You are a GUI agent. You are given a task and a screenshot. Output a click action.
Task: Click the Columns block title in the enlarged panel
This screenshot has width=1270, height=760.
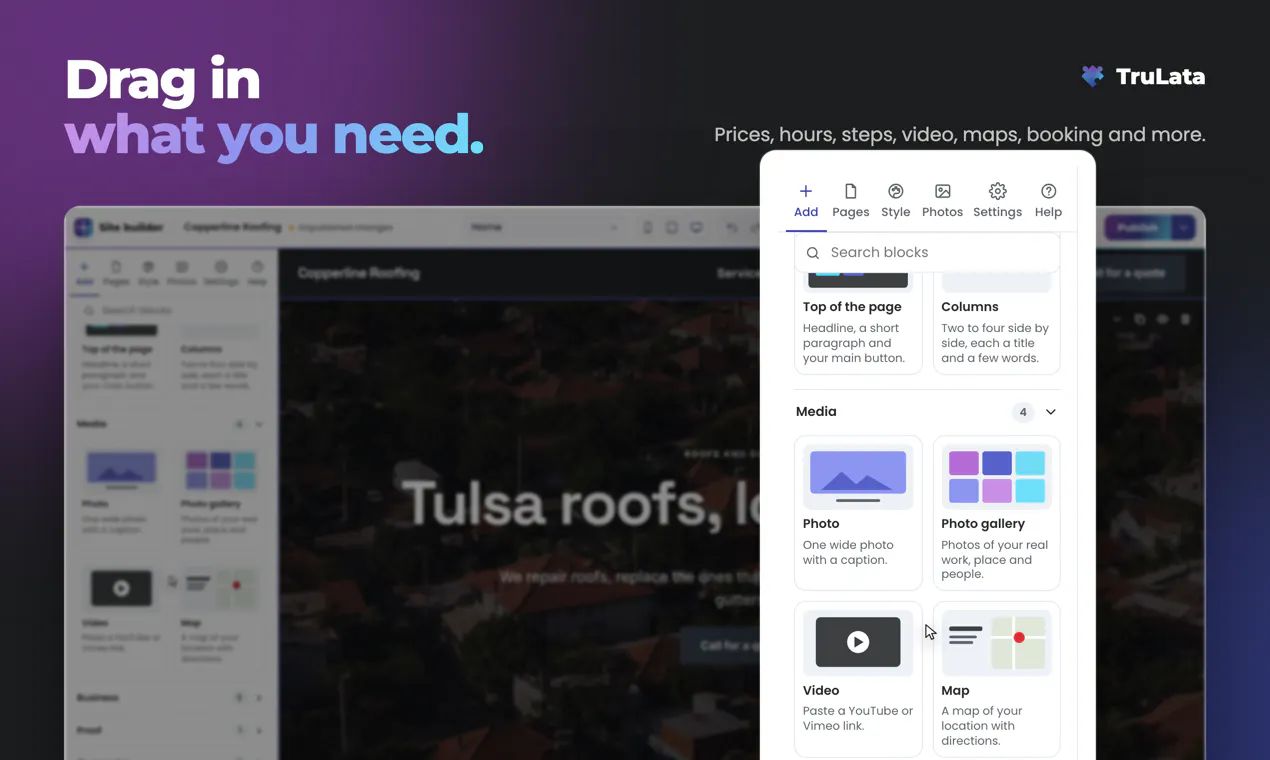pyautogui.click(x=969, y=307)
